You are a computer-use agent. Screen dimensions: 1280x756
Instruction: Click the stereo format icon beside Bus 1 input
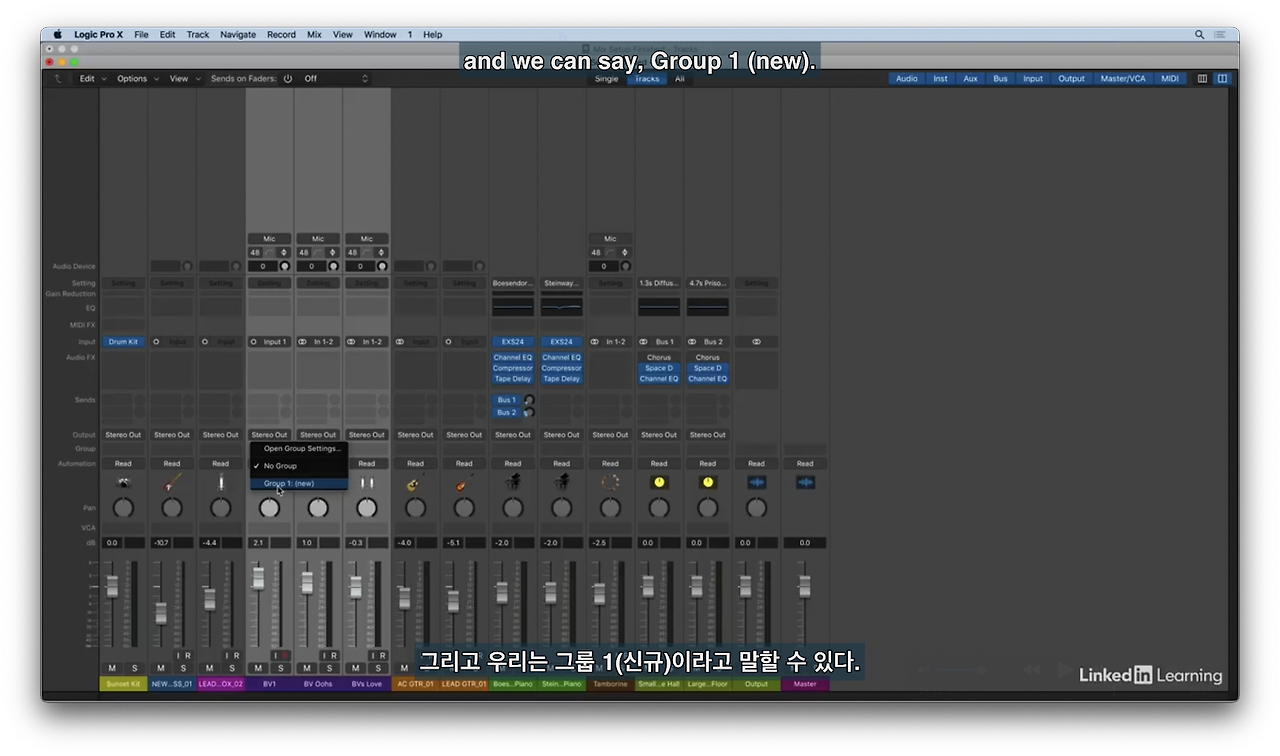click(645, 342)
